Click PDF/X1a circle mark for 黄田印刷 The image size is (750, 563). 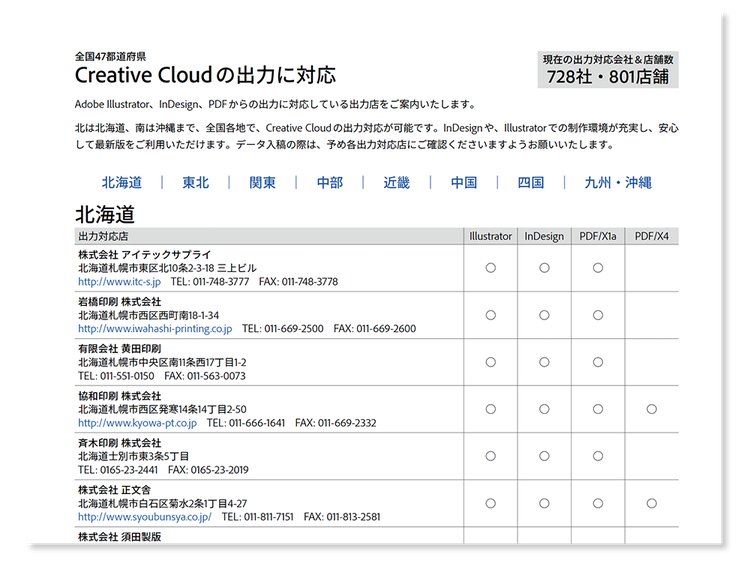[x=598, y=362]
